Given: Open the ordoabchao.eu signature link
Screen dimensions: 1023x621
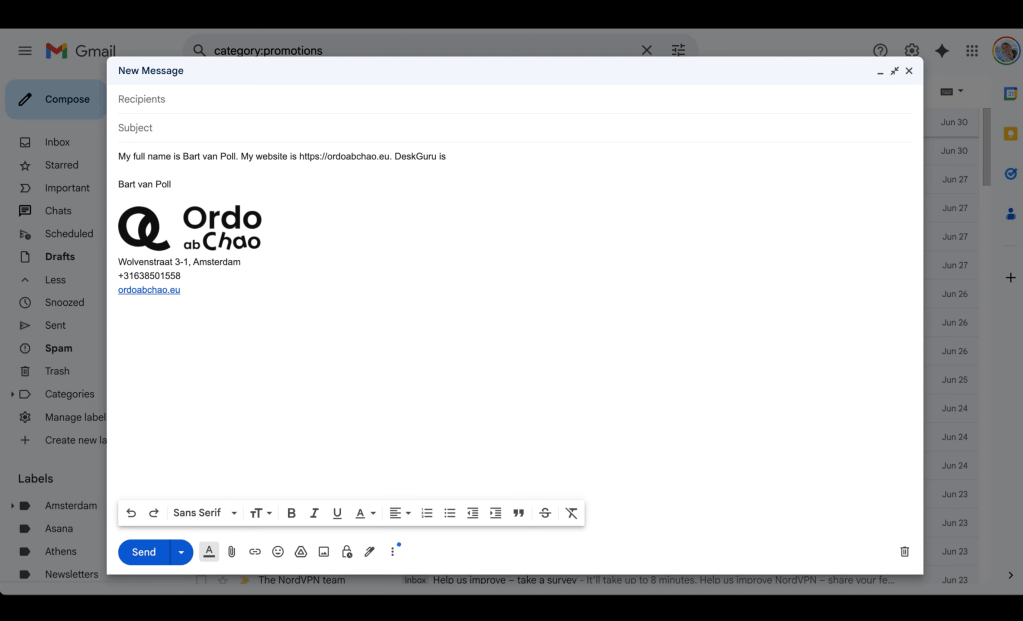Looking at the screenshot, I should (x=149, y=290).
